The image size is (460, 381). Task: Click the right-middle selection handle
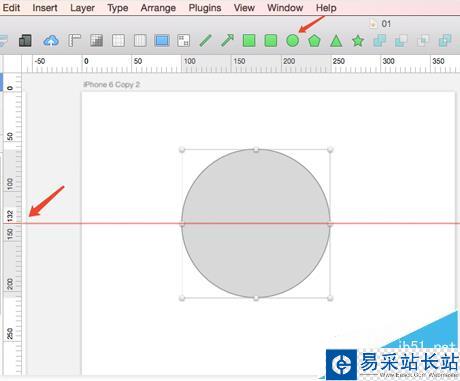pyautogui.click(x=330, y=225)
